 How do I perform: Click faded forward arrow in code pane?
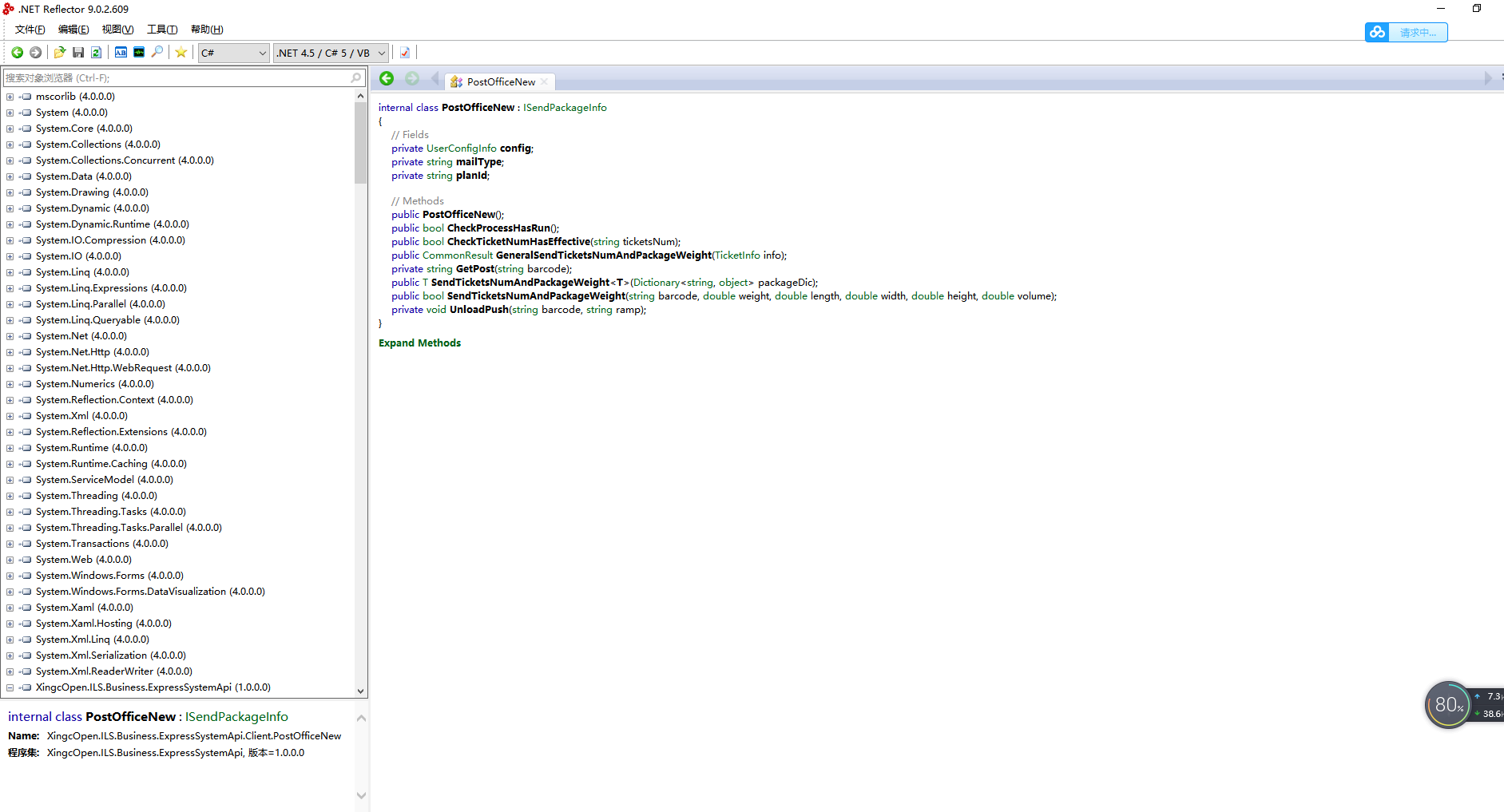tap(412, 78)
